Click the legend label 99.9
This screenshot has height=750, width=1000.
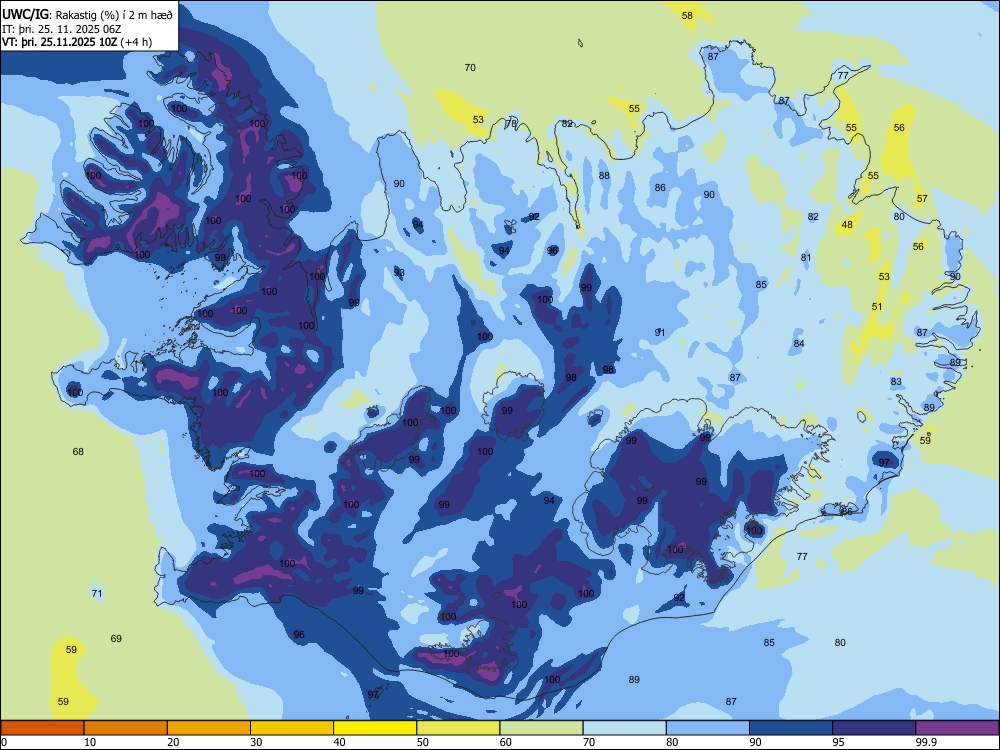925,742
